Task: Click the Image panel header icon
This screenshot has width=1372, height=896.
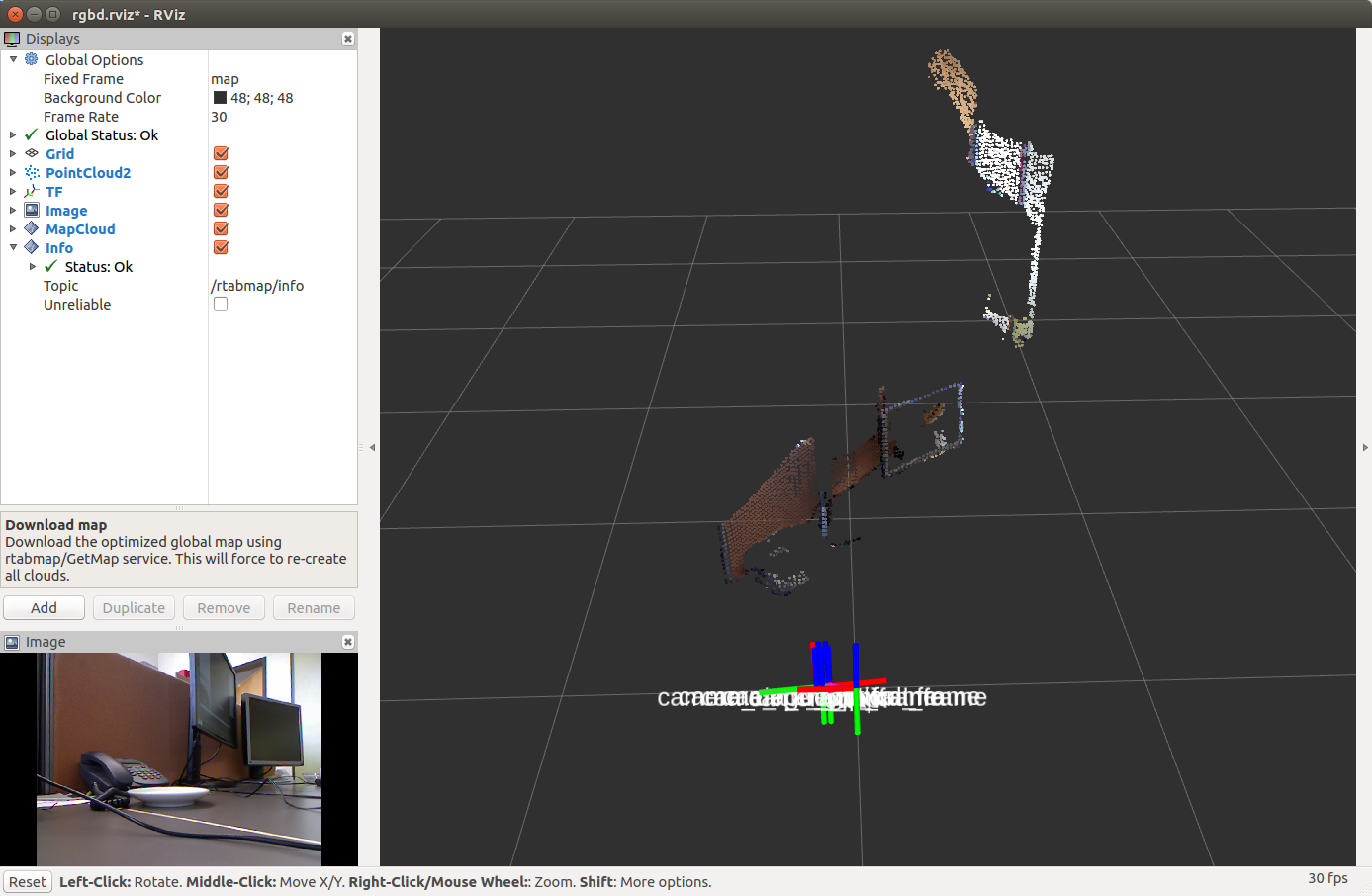Action: pyautogui.click(x=12, y=642)
